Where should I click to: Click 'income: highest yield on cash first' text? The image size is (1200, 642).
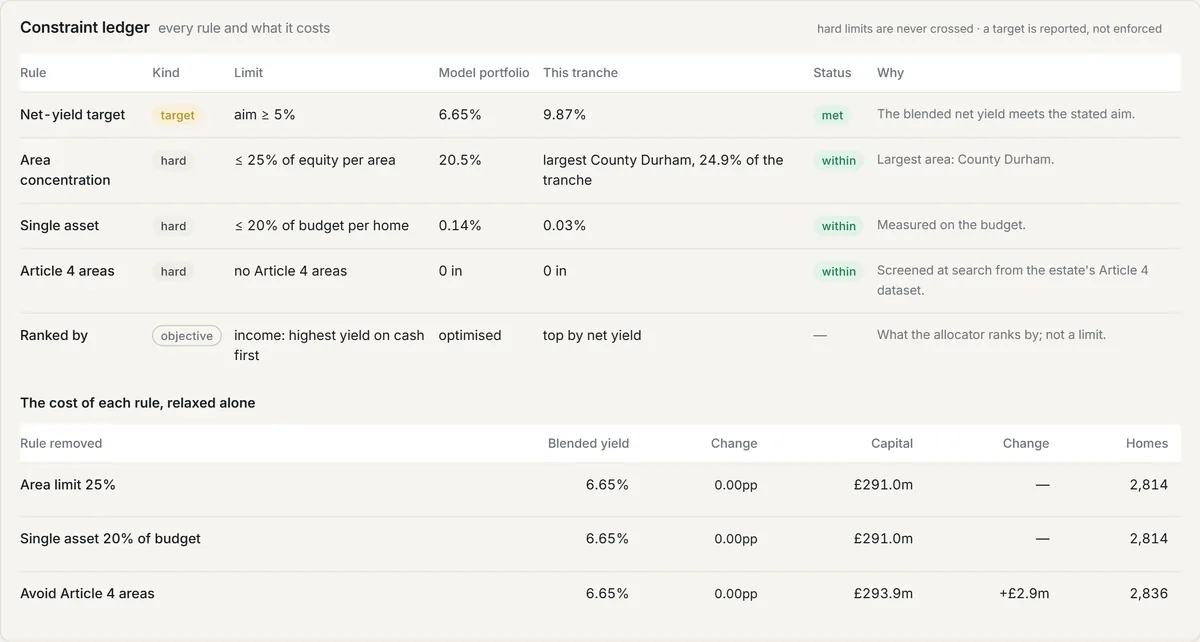(x=329, y=345)
